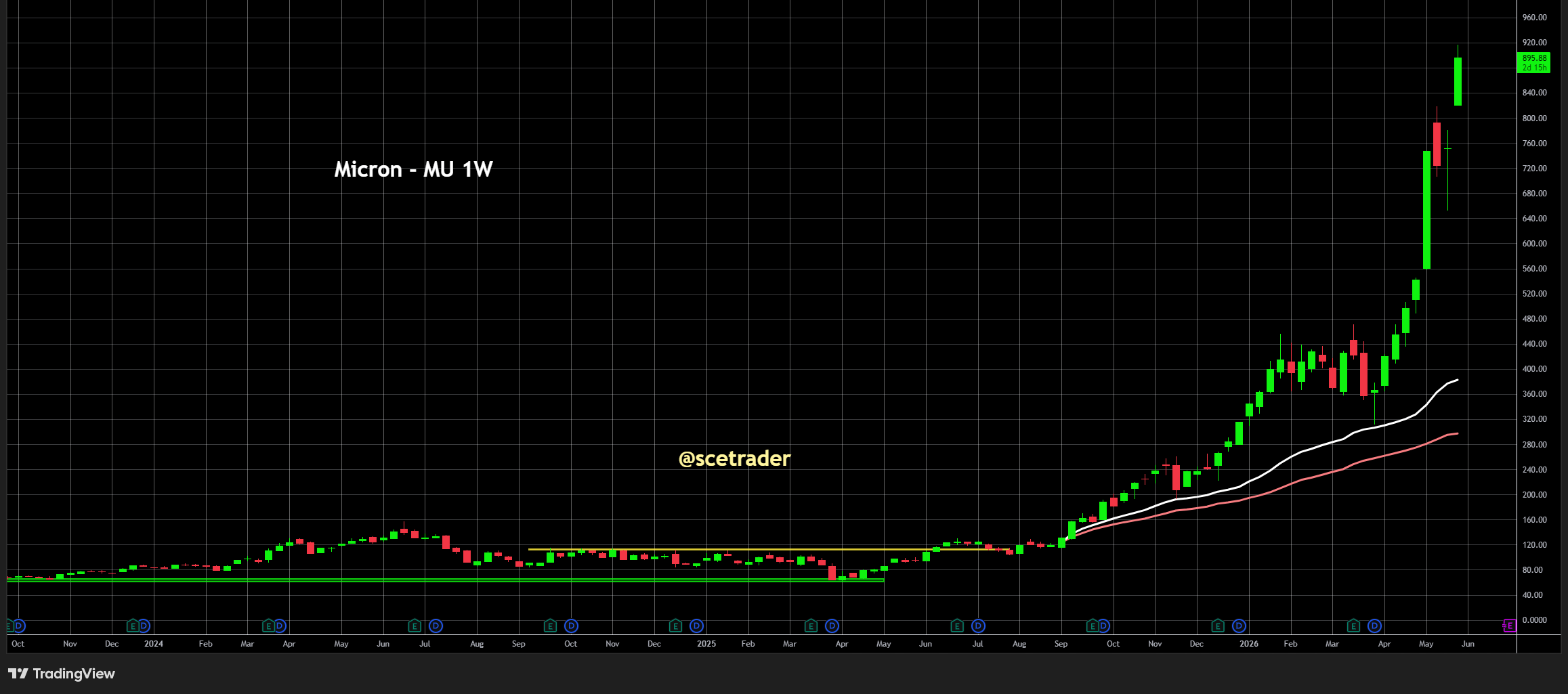Select the early July 2025 dividend D marker
This screenshot has height=694, width=1568.
[978, 626]
